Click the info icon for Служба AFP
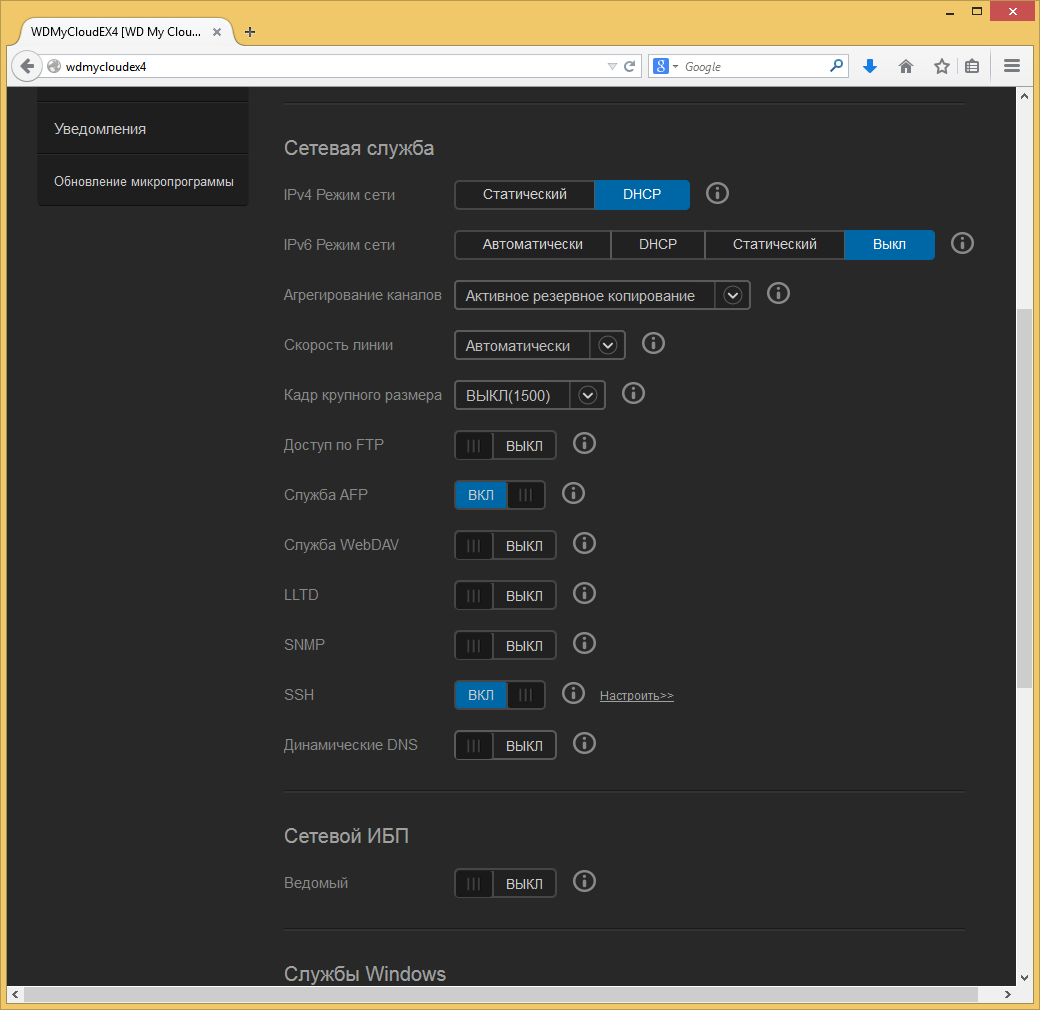The height and width of the screenshot is (1010, 1040). click(573, 493)
